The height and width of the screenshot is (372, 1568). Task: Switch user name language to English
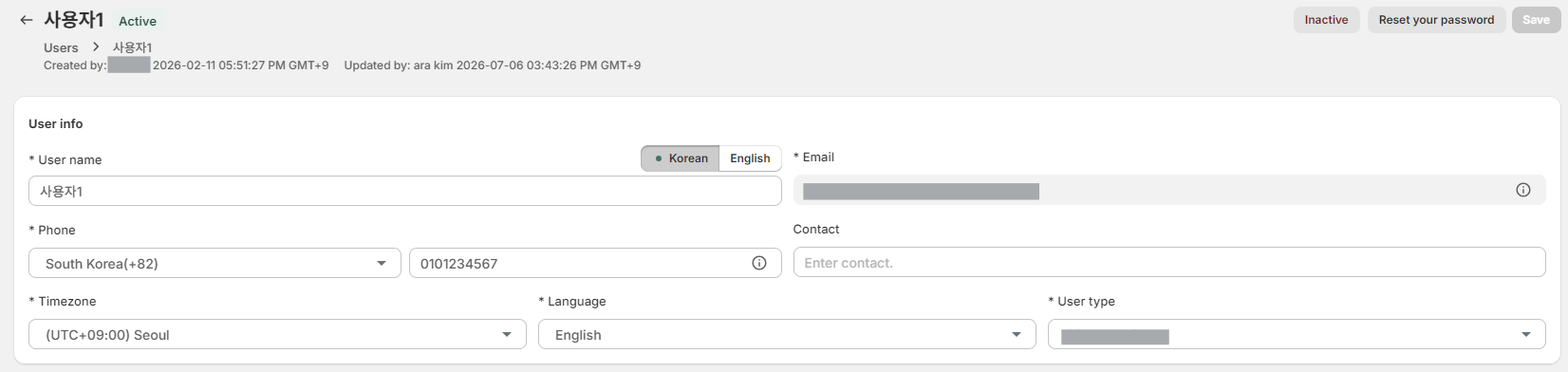tap(750, 158)
